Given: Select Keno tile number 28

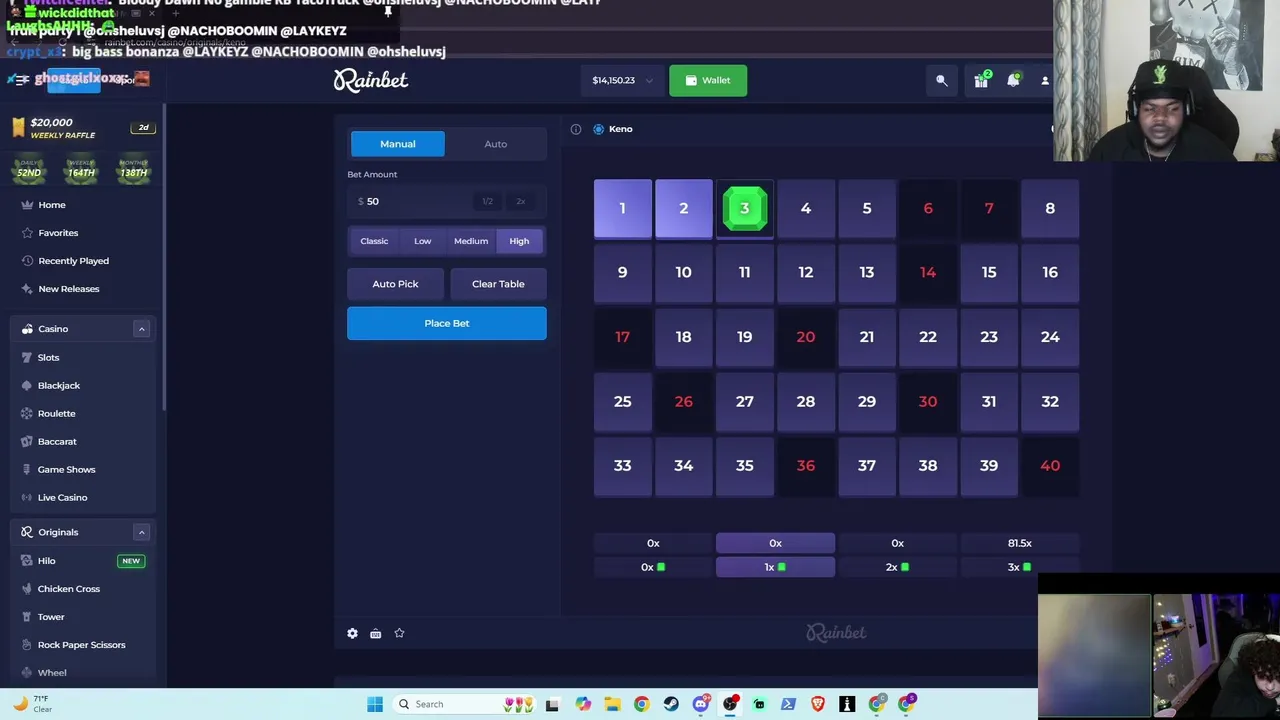Looking at the screenshot, I should 806,401.
